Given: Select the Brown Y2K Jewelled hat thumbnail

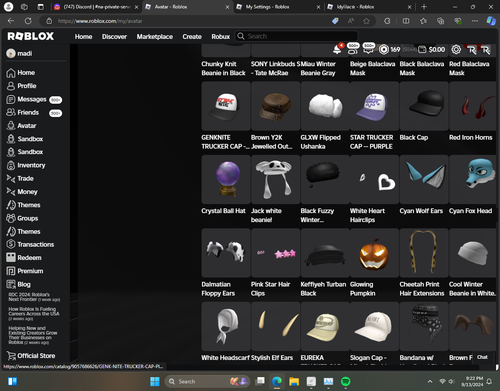Looking at the screenshot, I should [x=275, y=106].
